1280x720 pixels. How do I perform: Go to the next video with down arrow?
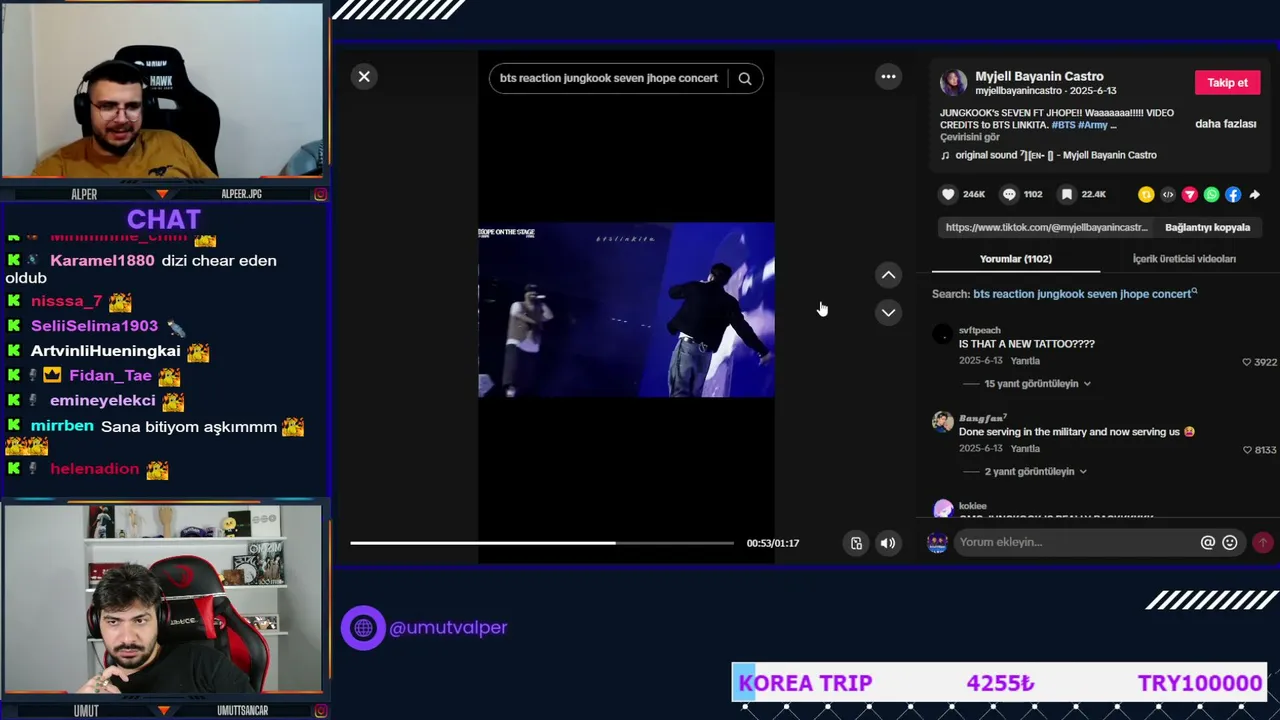pos(888,313)
